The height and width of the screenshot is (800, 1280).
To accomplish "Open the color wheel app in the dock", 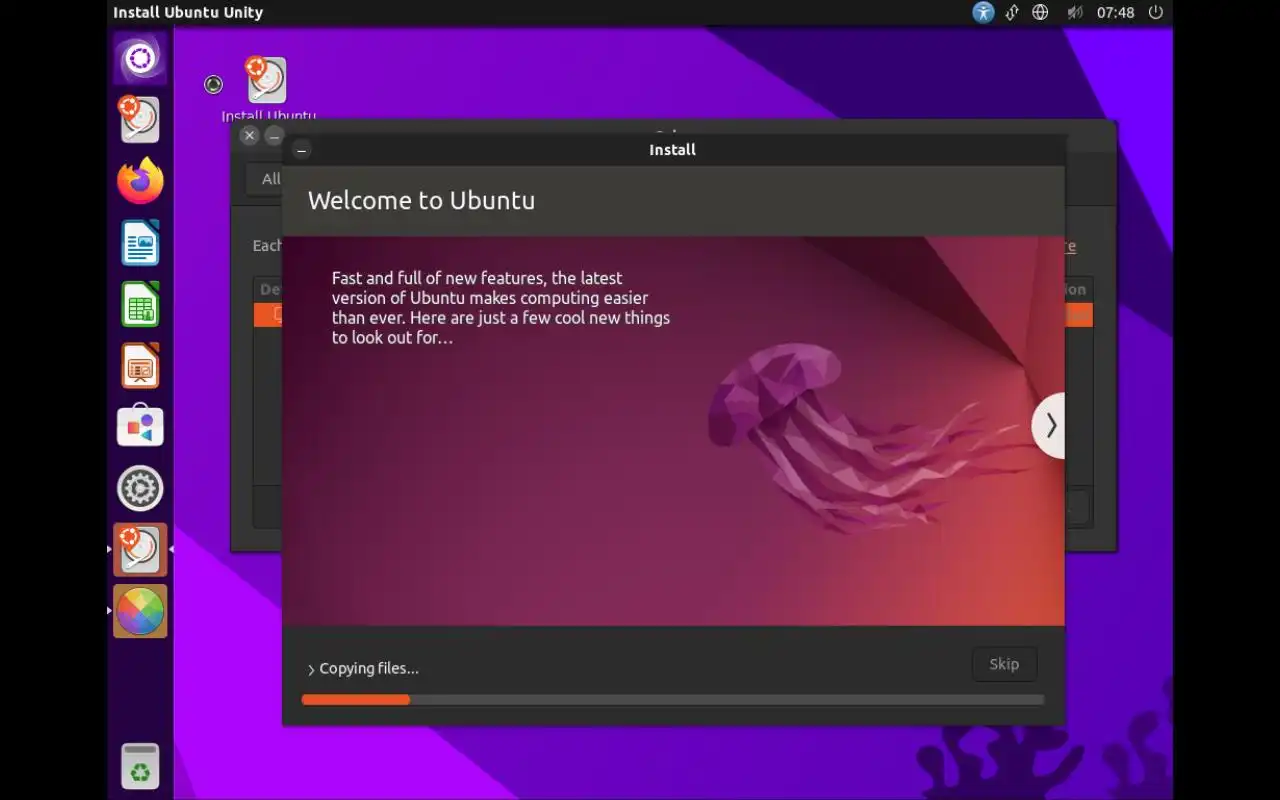I will pos(140,611).
